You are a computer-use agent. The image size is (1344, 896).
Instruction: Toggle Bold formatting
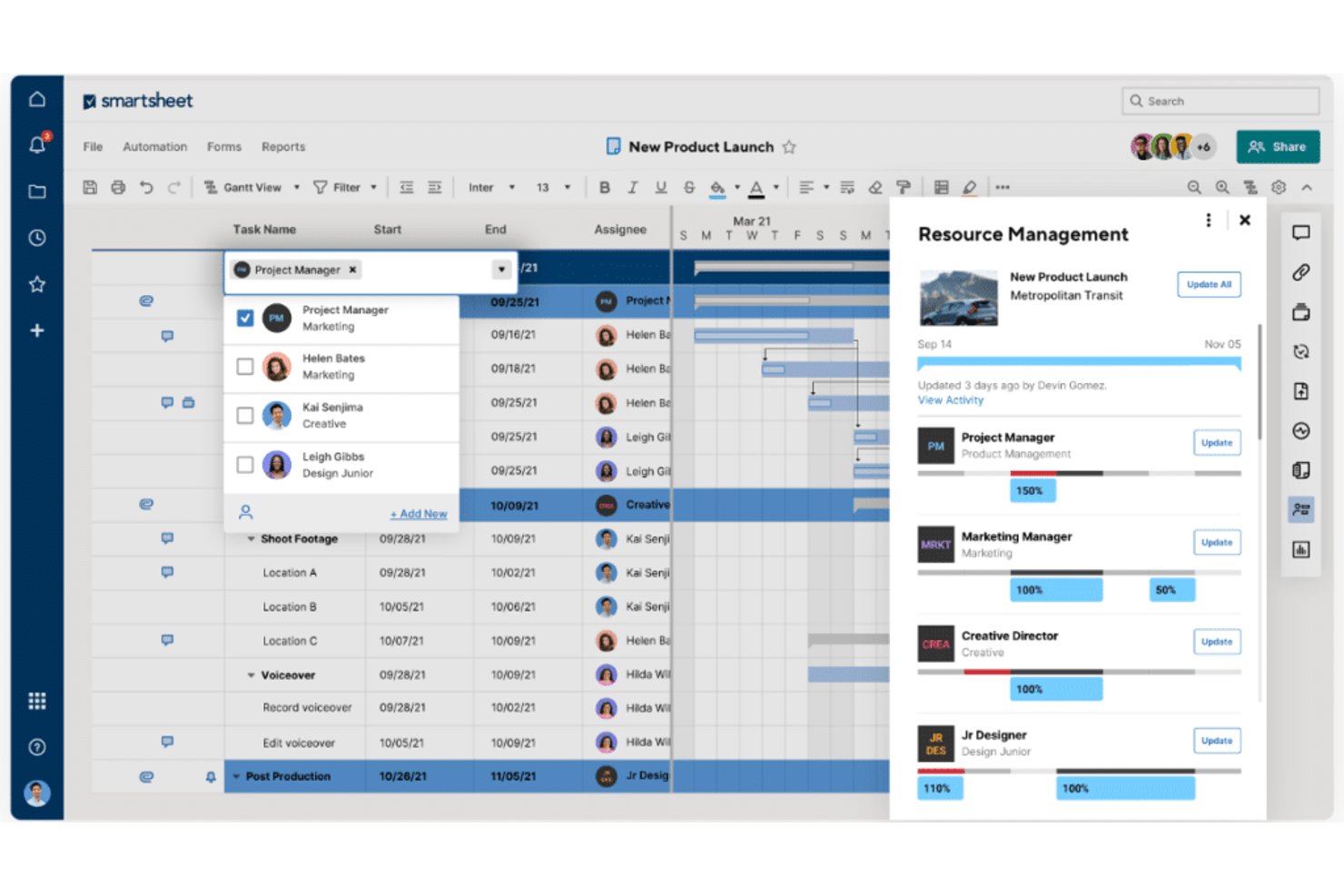[605, 187]
